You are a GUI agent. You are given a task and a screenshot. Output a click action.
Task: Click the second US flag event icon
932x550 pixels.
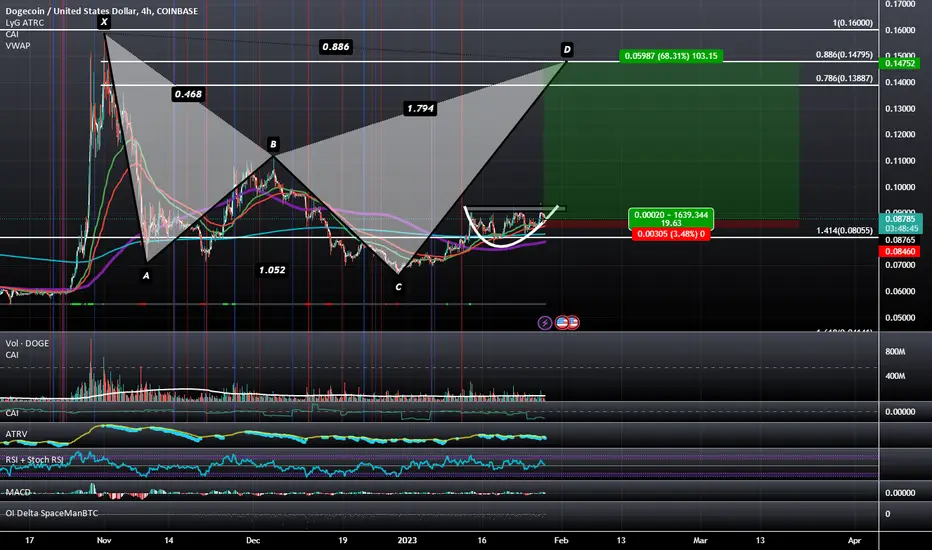pos(574,323)
